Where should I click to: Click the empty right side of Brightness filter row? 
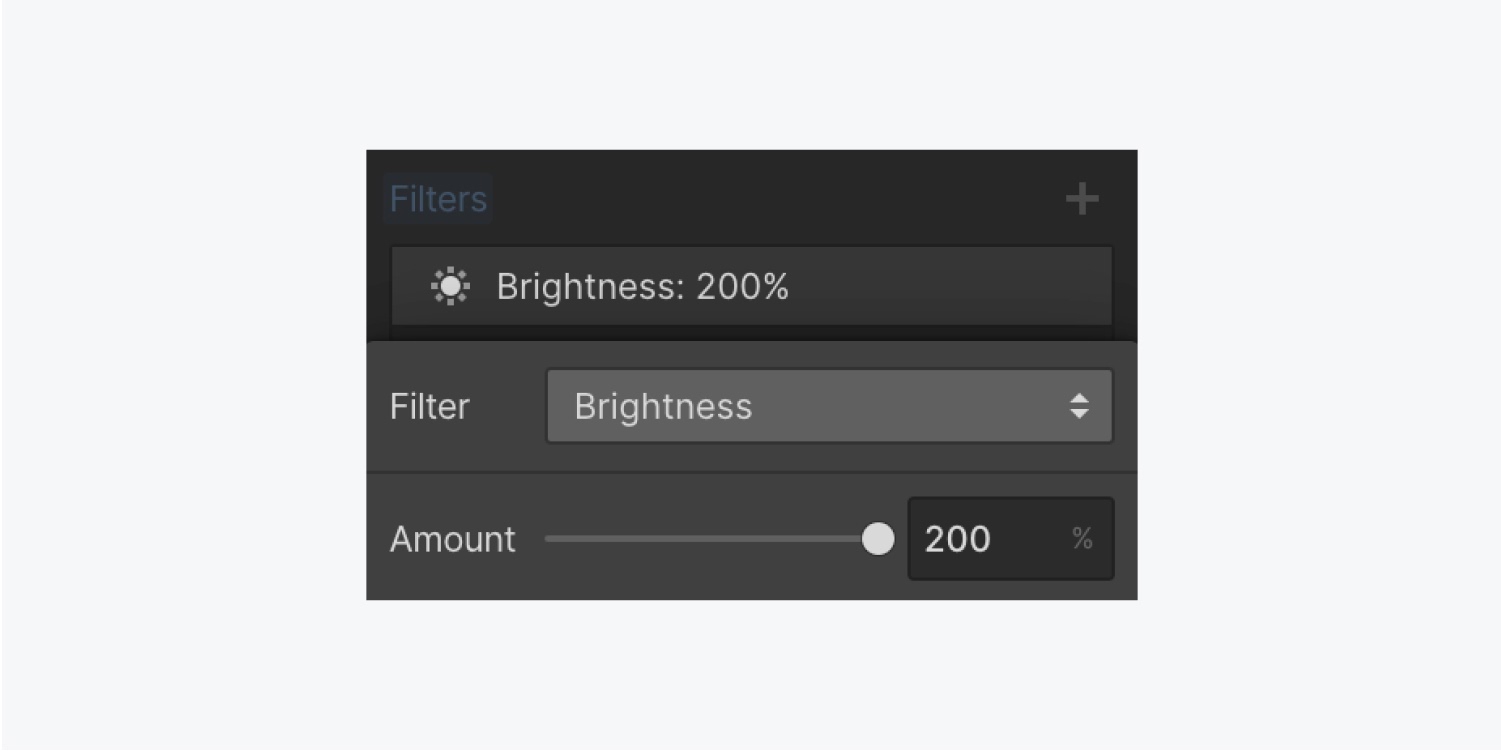(x=950, y=287)
